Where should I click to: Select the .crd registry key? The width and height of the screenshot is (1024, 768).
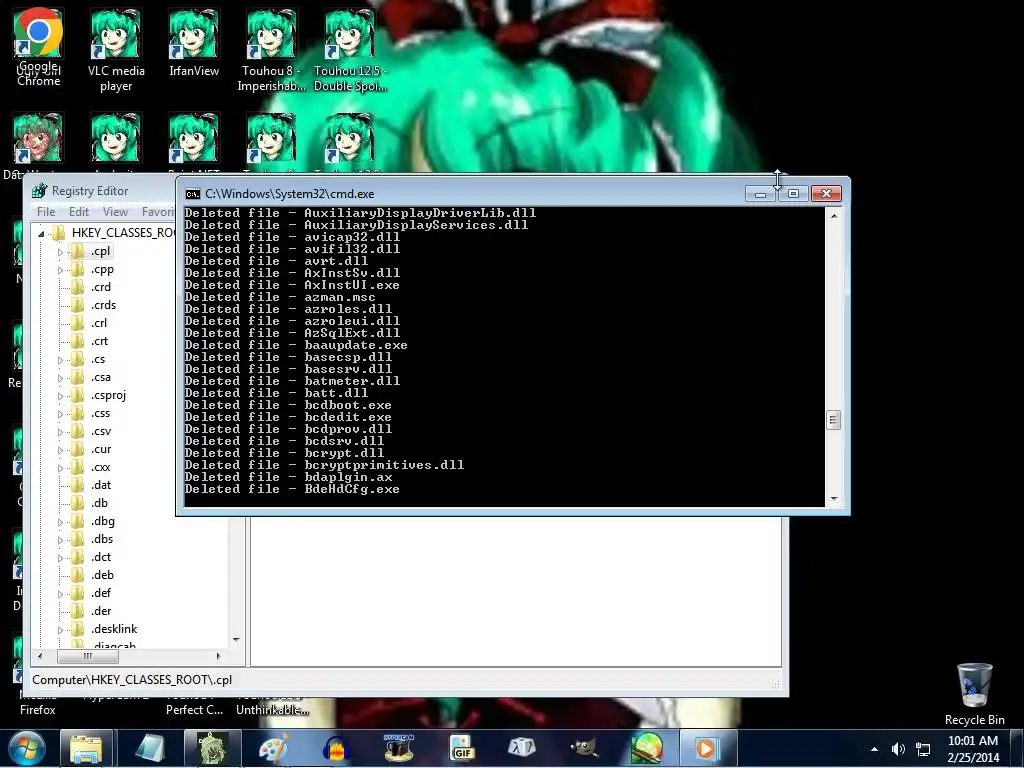pos(101,287)
